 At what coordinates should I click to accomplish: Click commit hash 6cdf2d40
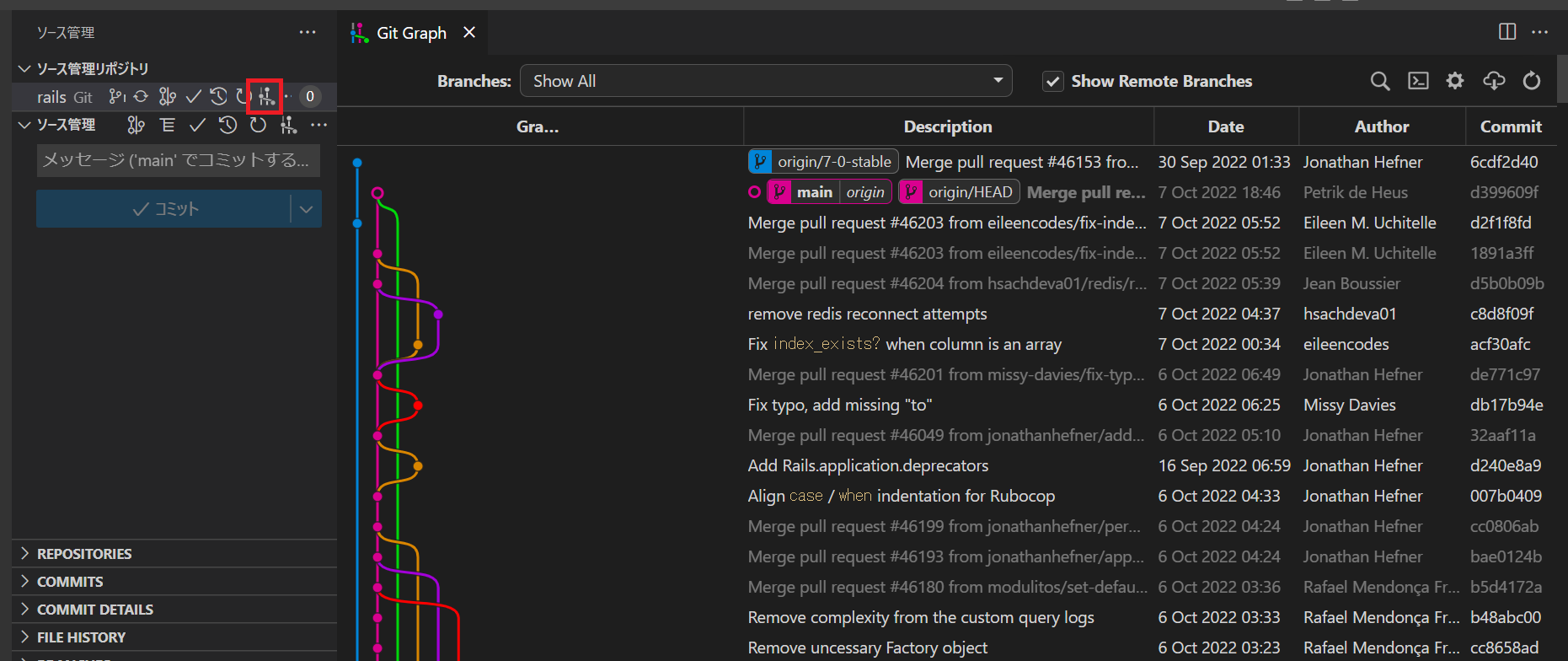coord(1504,162)
